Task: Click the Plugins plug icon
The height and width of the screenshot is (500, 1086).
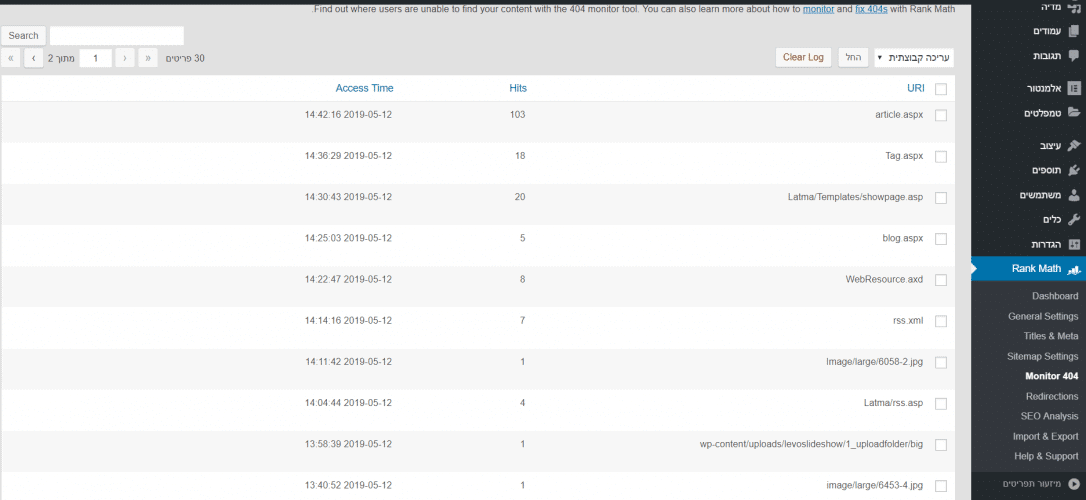Action: [x=1074, y=170]
